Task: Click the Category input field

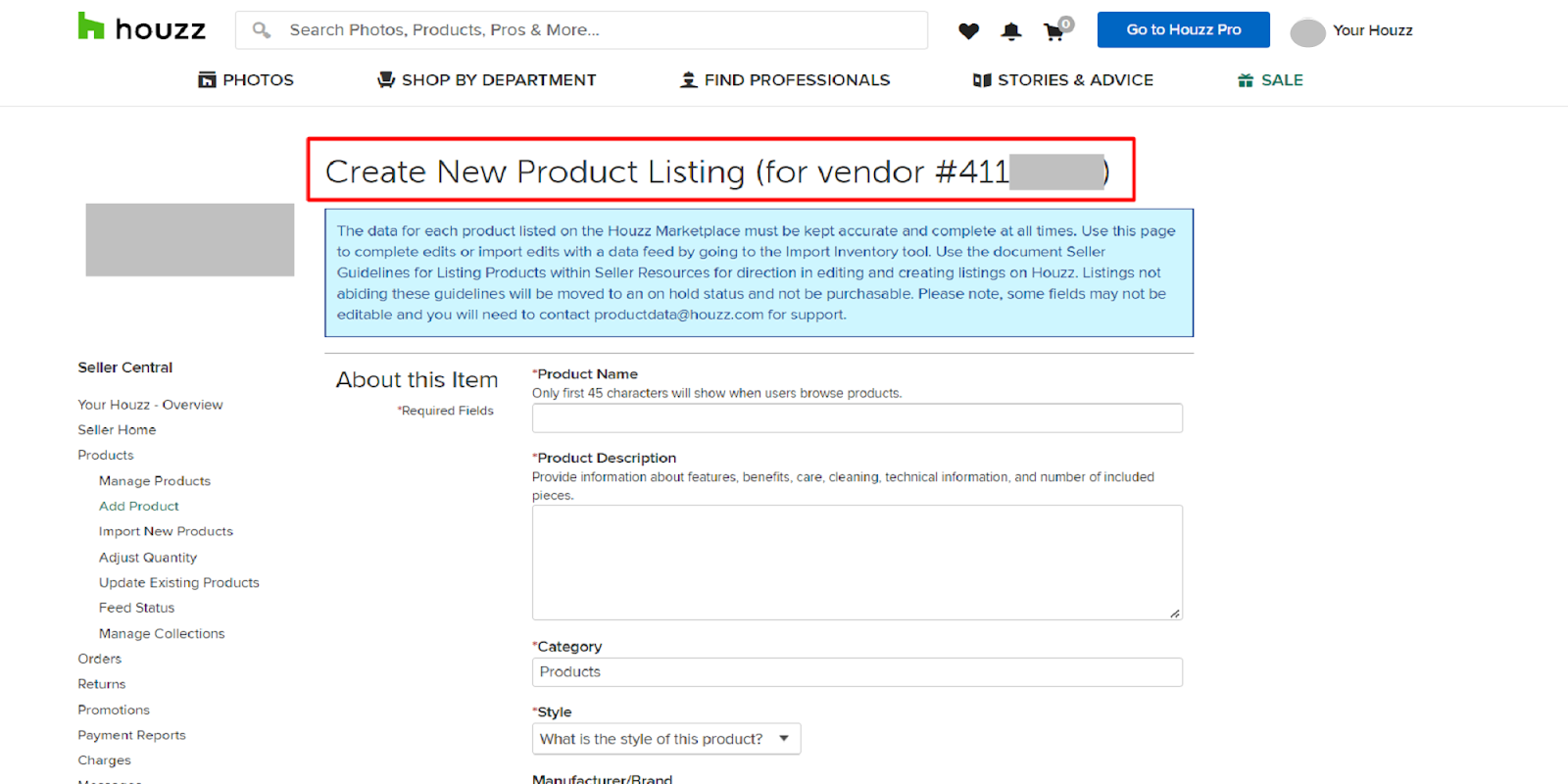Action: (857, 672)
